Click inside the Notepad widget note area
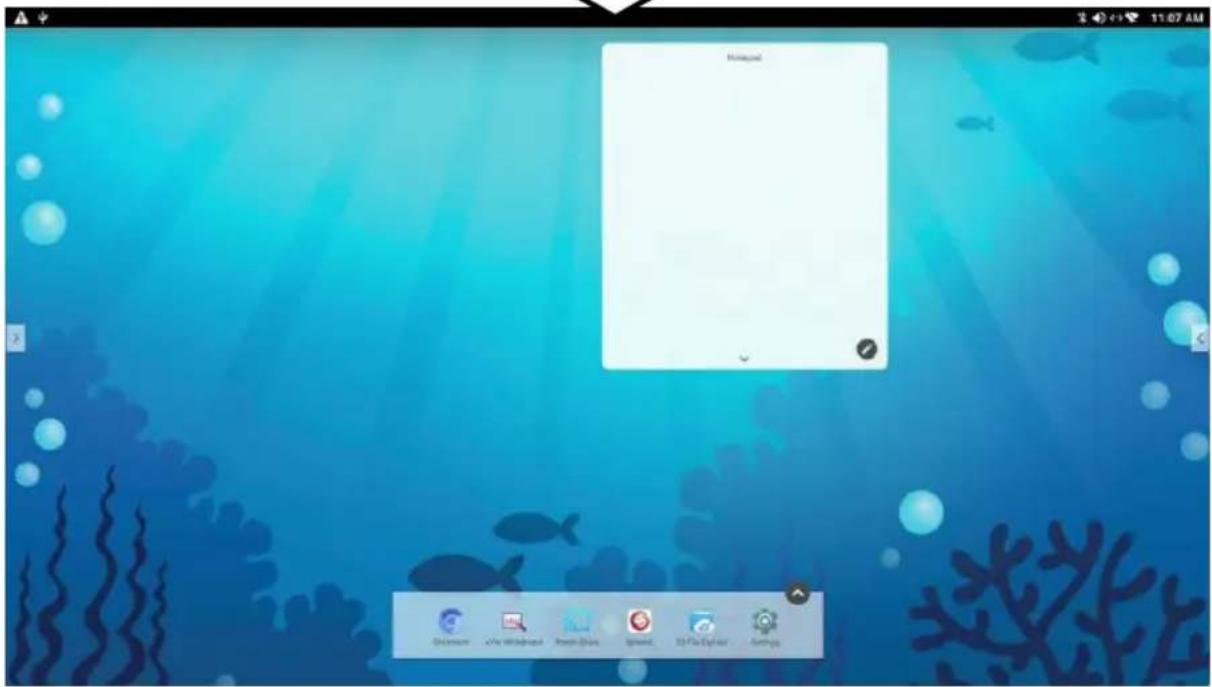1212x687 pixels. click(x=744, y=206)
